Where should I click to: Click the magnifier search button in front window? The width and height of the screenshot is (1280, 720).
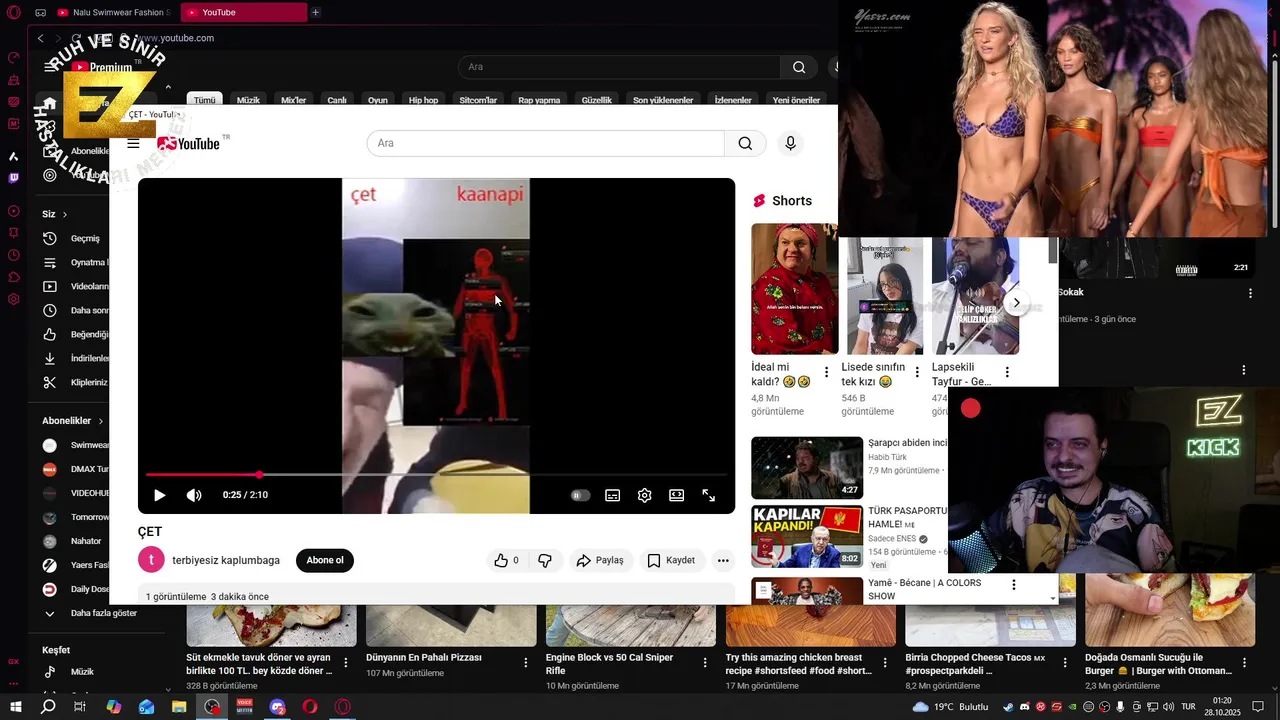(x=745, y=143)
